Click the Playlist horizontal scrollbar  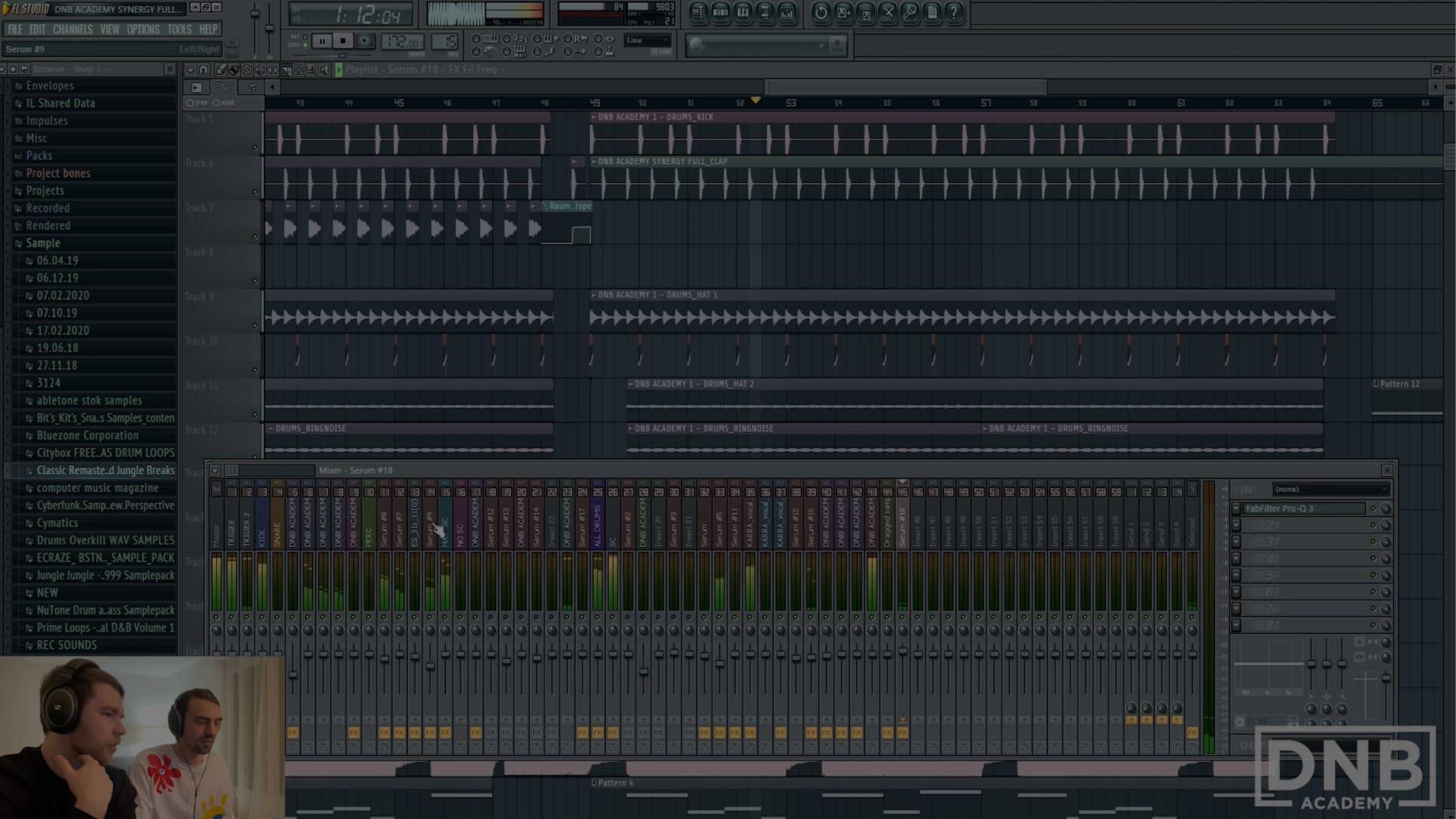click(905, 87)
